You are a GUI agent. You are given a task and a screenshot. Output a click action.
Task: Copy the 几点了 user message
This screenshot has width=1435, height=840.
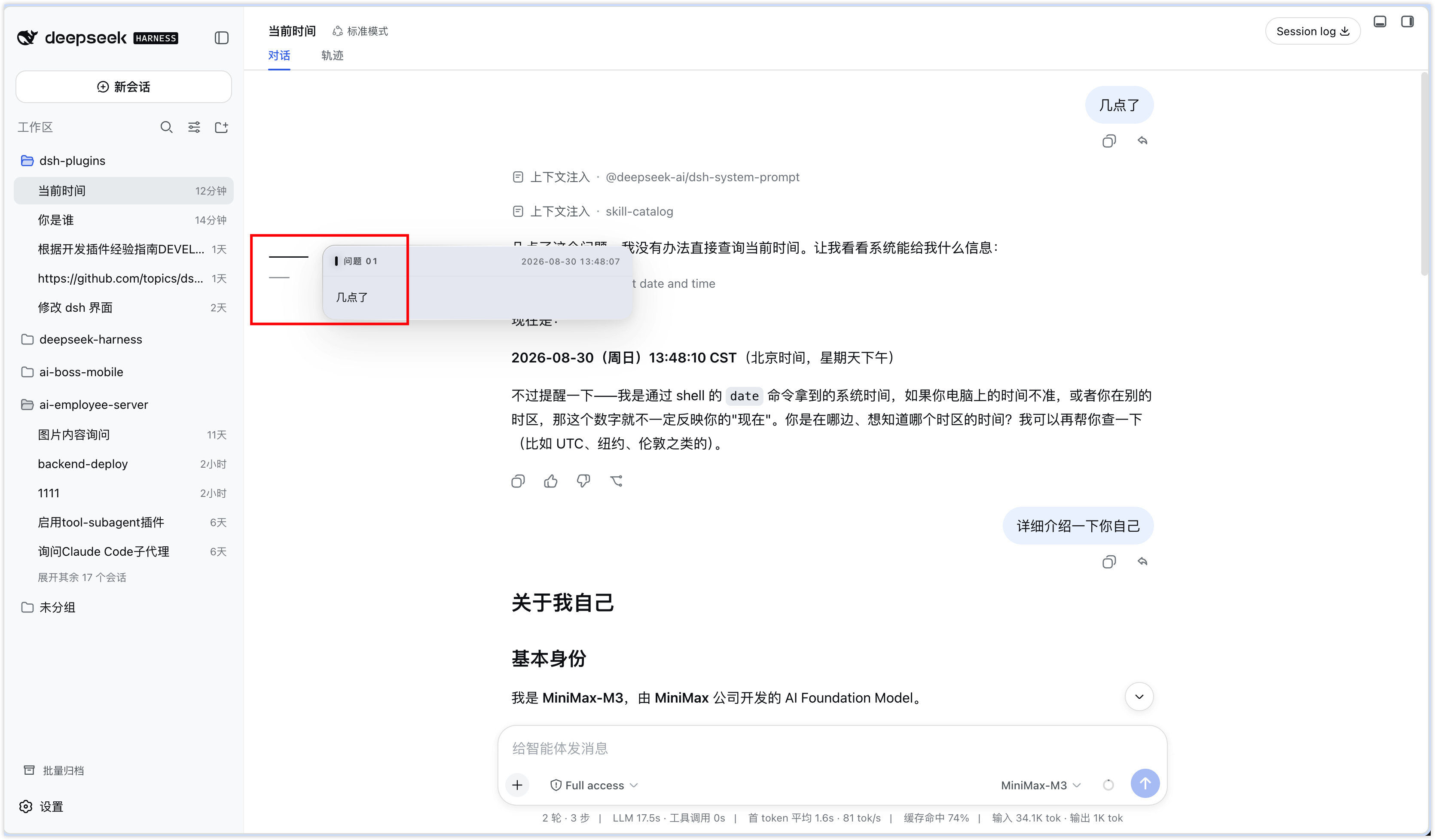click(x=1109, y=141)
